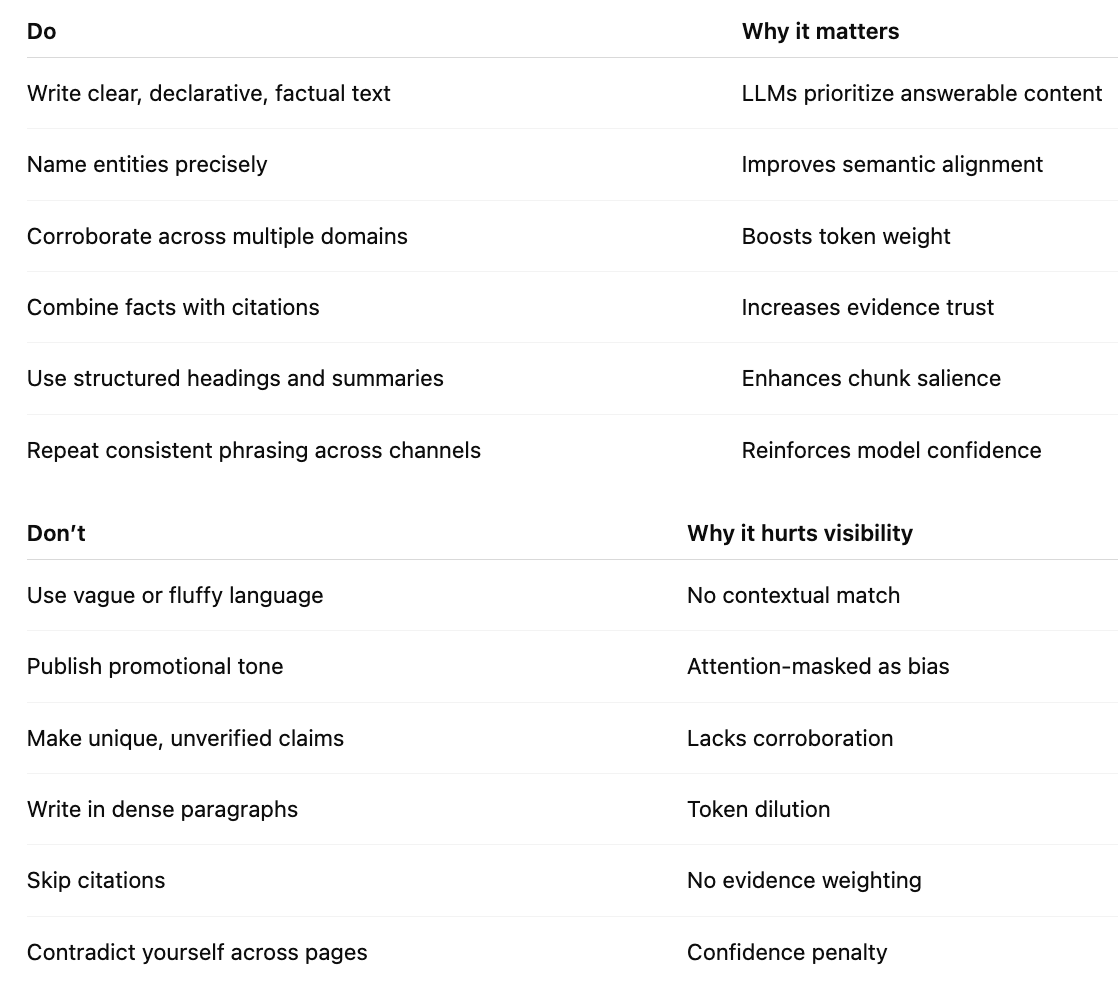The width and height of the screenshot is (1118, 990).
Task: Click 'Why it hurts visibility' header
Action: pyautogui.click(x=799, y=534)
